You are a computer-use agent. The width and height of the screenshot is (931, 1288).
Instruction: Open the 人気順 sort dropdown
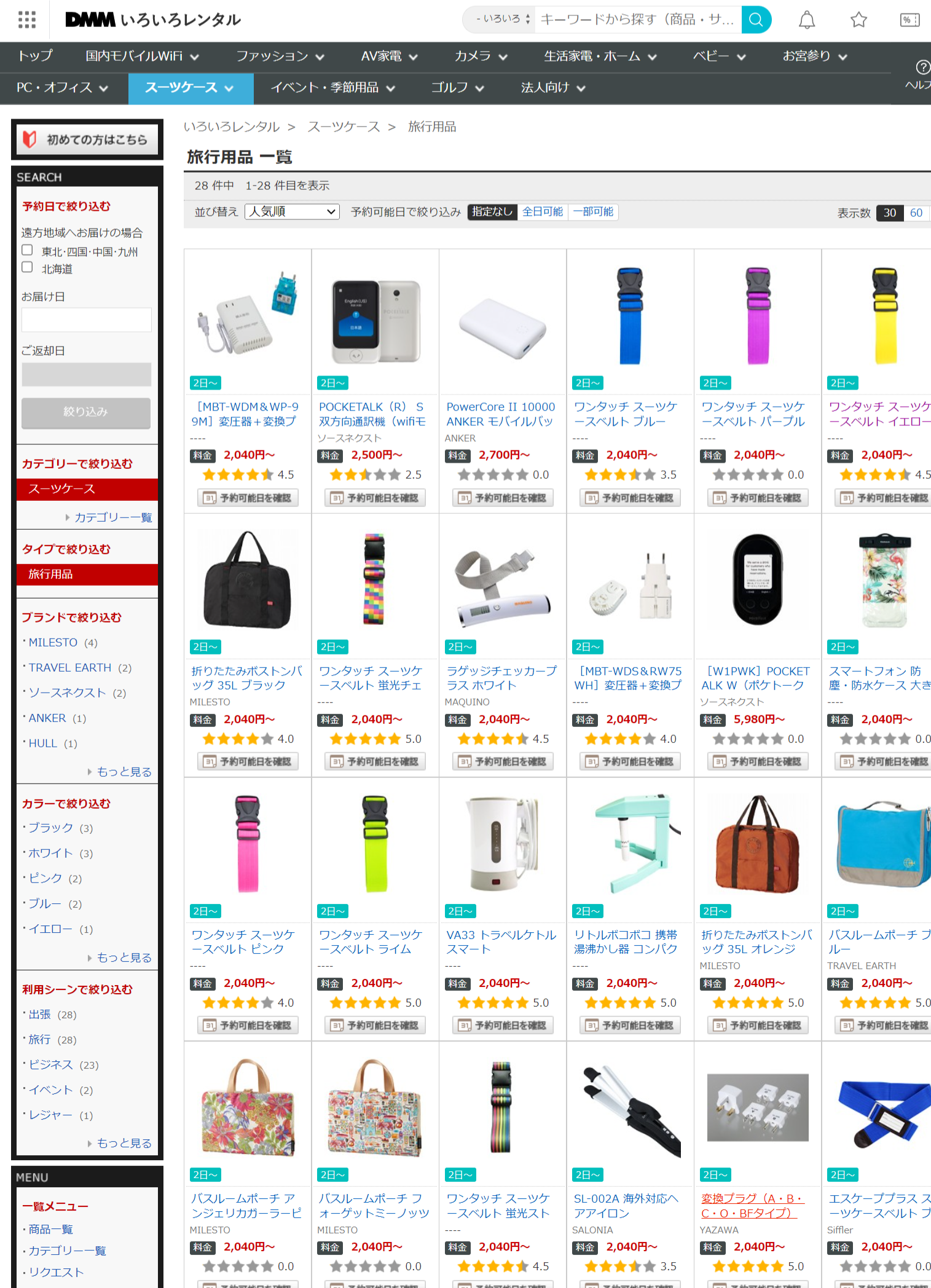click(x=292, y=212)
